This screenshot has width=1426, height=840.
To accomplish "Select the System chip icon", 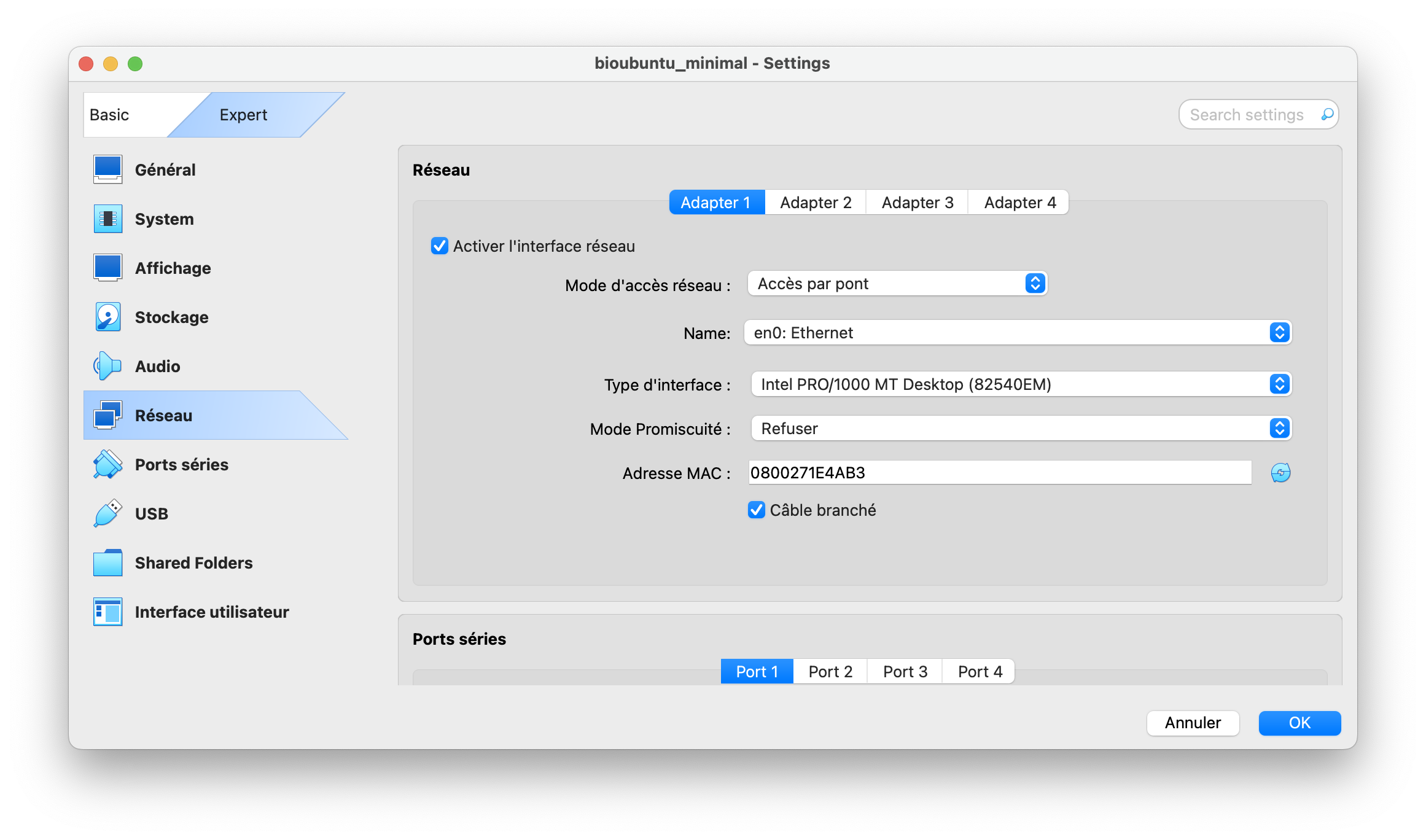I will tap(108, 219).
